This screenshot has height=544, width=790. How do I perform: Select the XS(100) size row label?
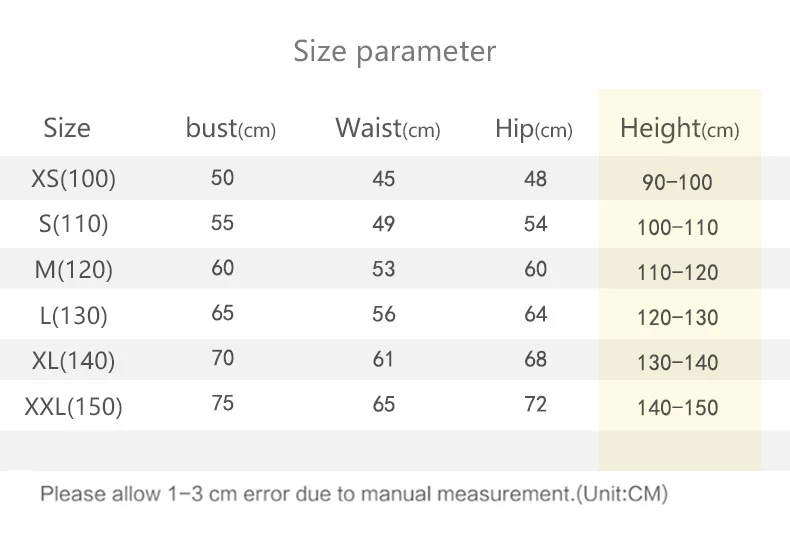click(x=74, y=178)
